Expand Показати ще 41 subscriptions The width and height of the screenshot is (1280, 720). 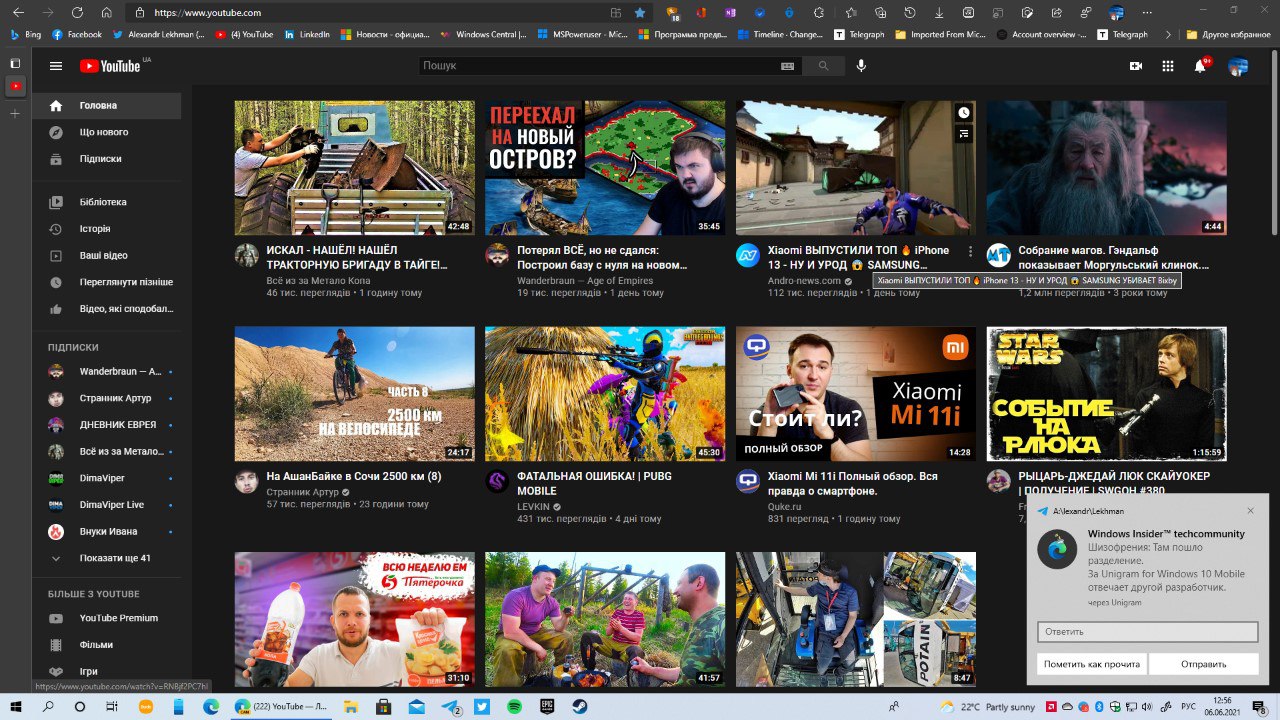(x=107, y=558)
